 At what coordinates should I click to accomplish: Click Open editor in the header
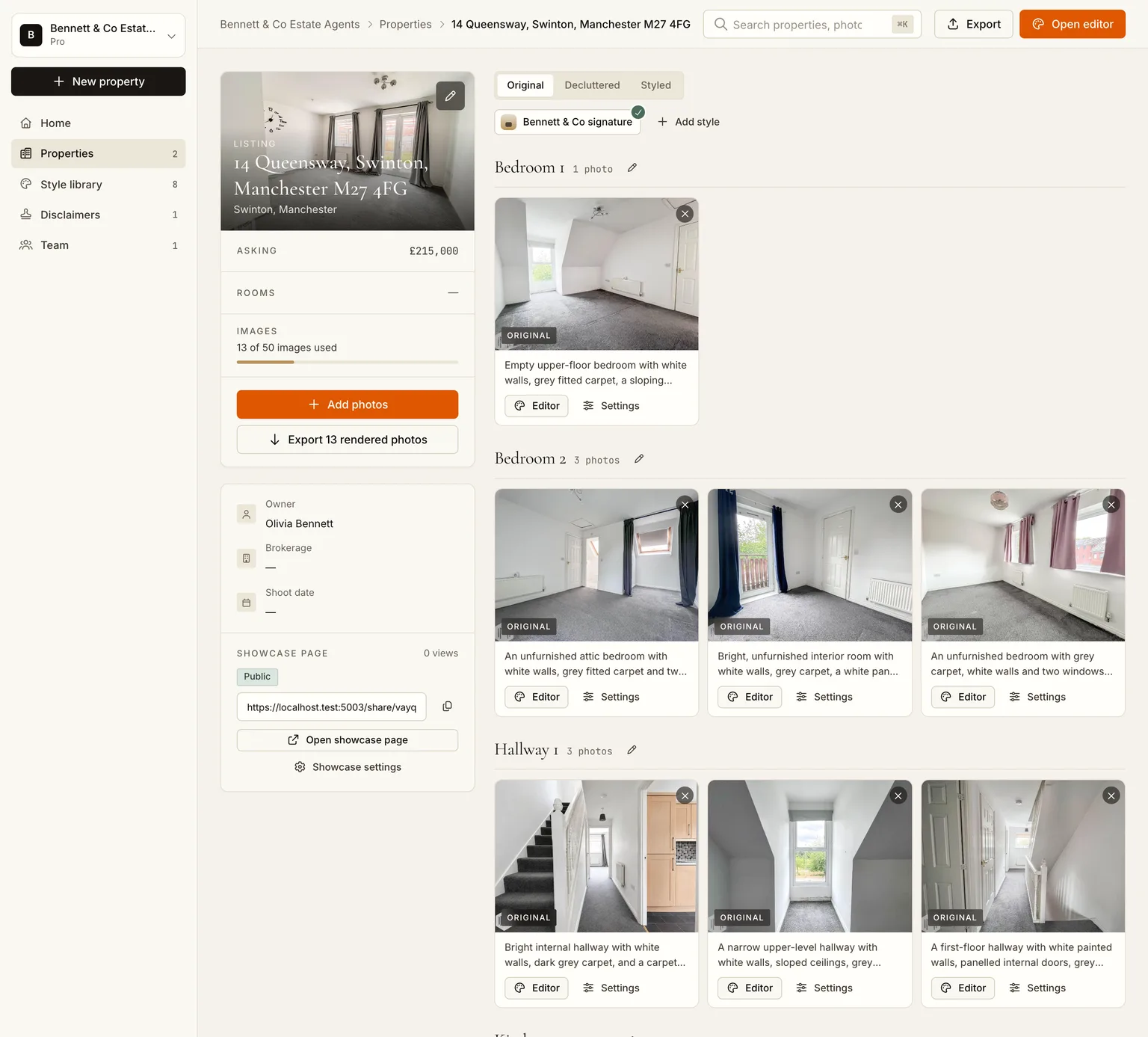[1072, 24]
